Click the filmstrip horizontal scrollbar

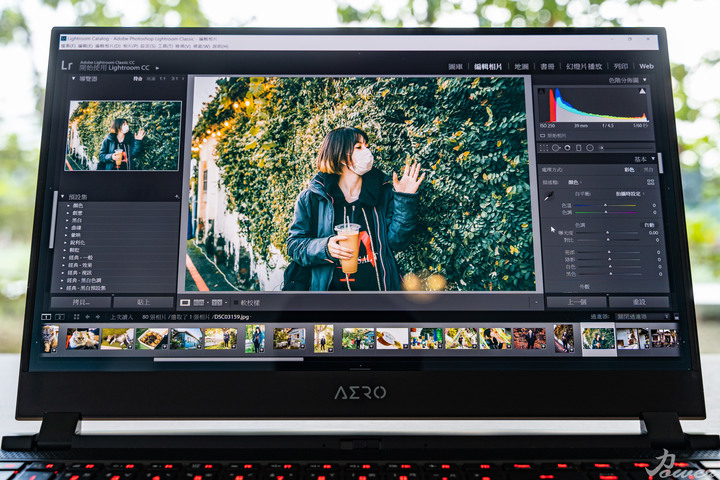click(x=228, y=359)
